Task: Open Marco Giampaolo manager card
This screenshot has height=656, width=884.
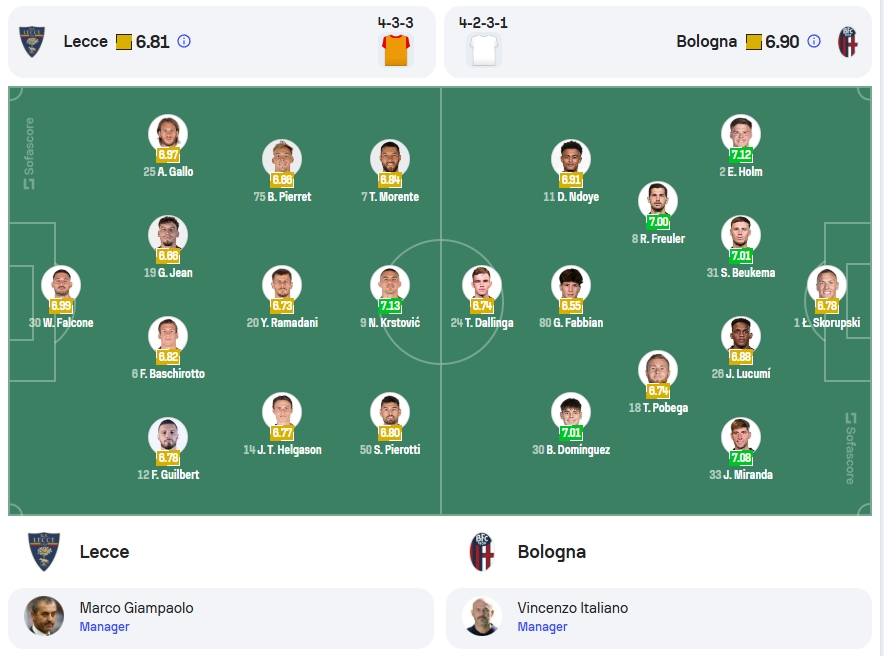Action: tap(221, 618)
